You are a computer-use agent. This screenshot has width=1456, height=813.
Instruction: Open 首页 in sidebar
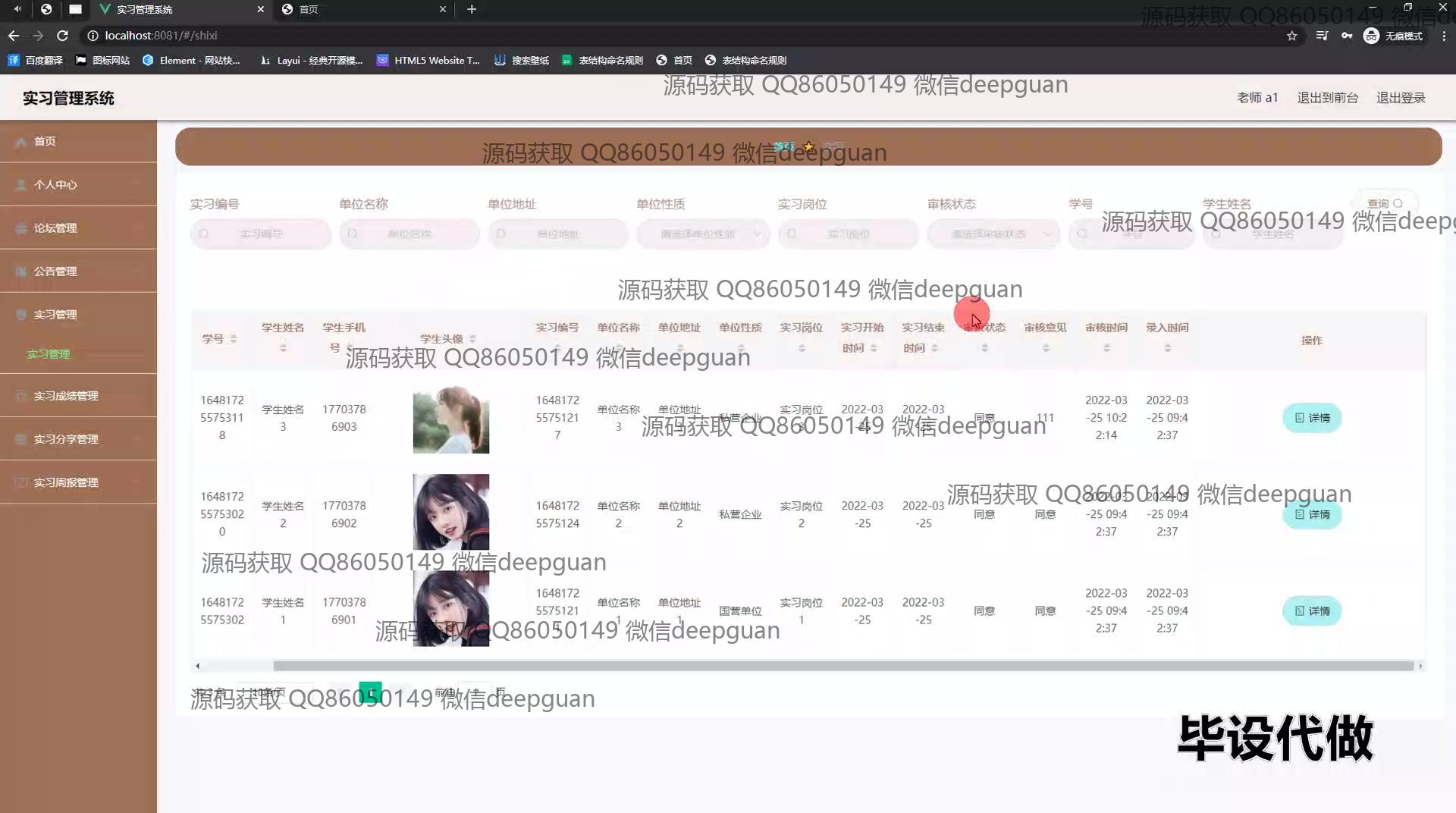point(78,141)
